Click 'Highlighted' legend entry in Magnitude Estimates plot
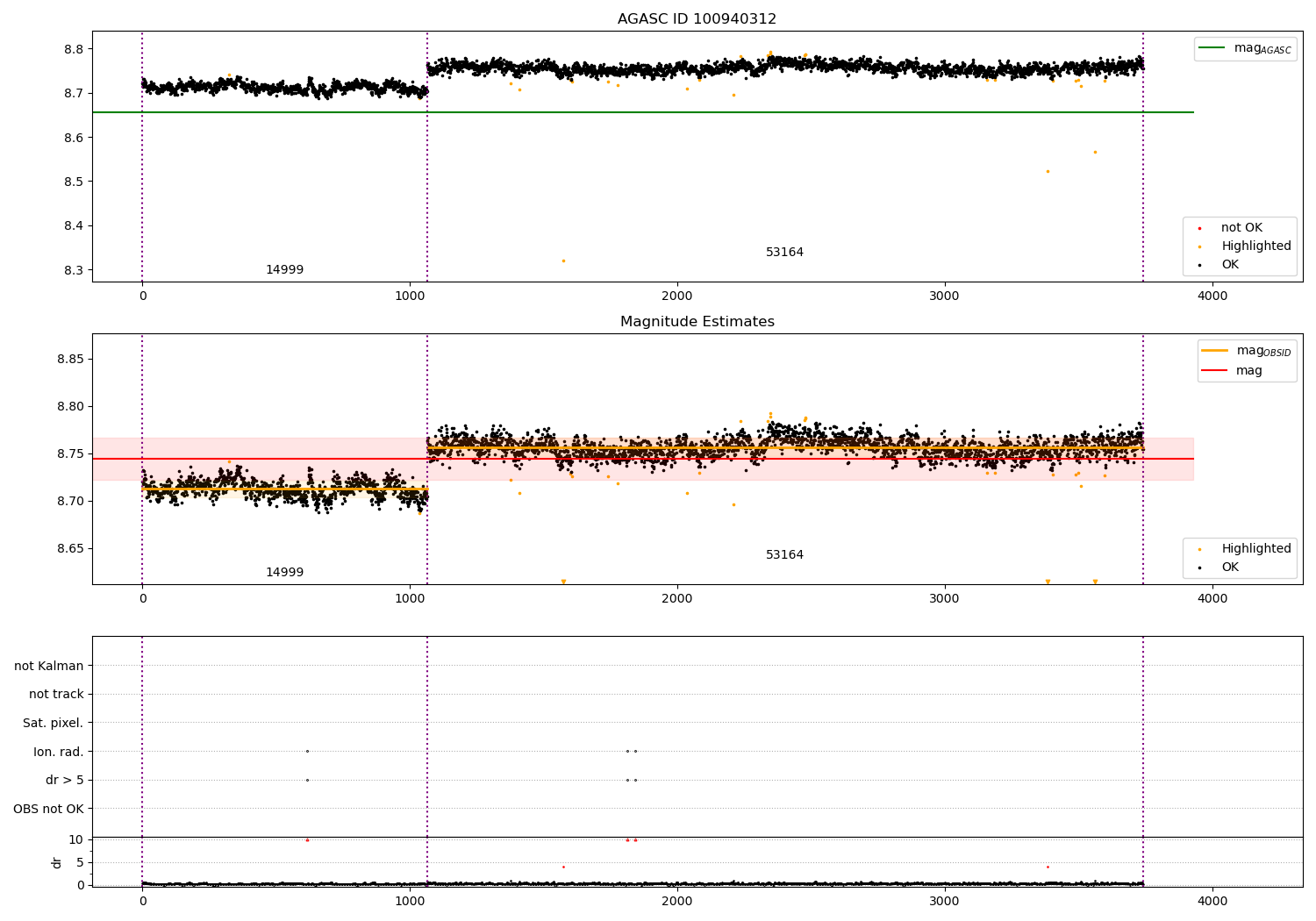1316x921 pixels. [1245, 548]
